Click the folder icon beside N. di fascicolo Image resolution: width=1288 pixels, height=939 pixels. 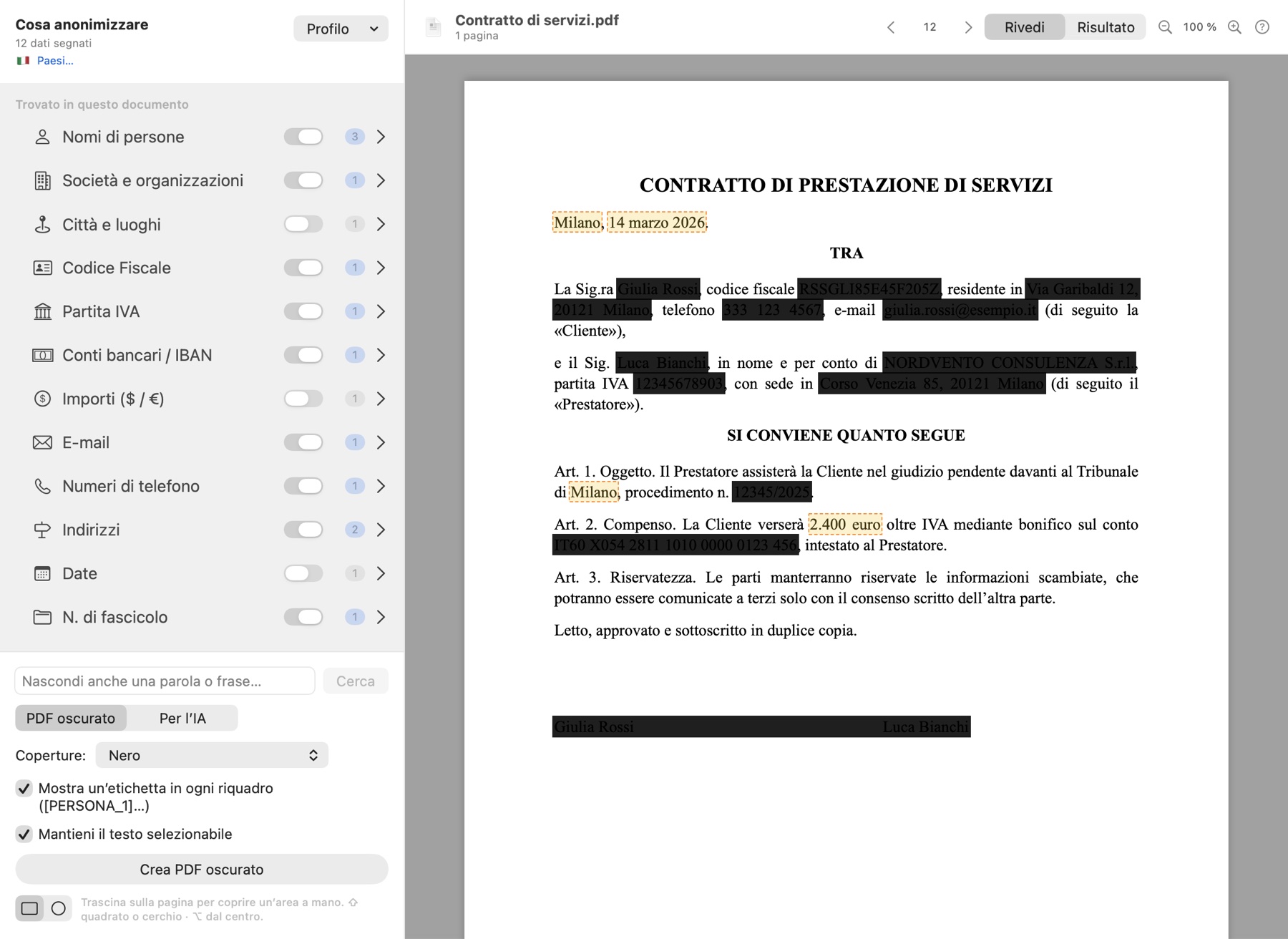tap(43, 617)
